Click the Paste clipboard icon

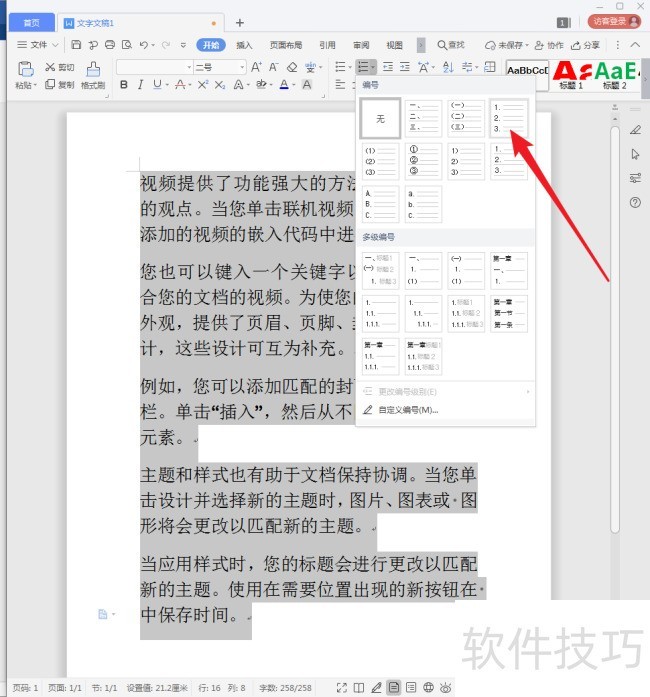25,69
